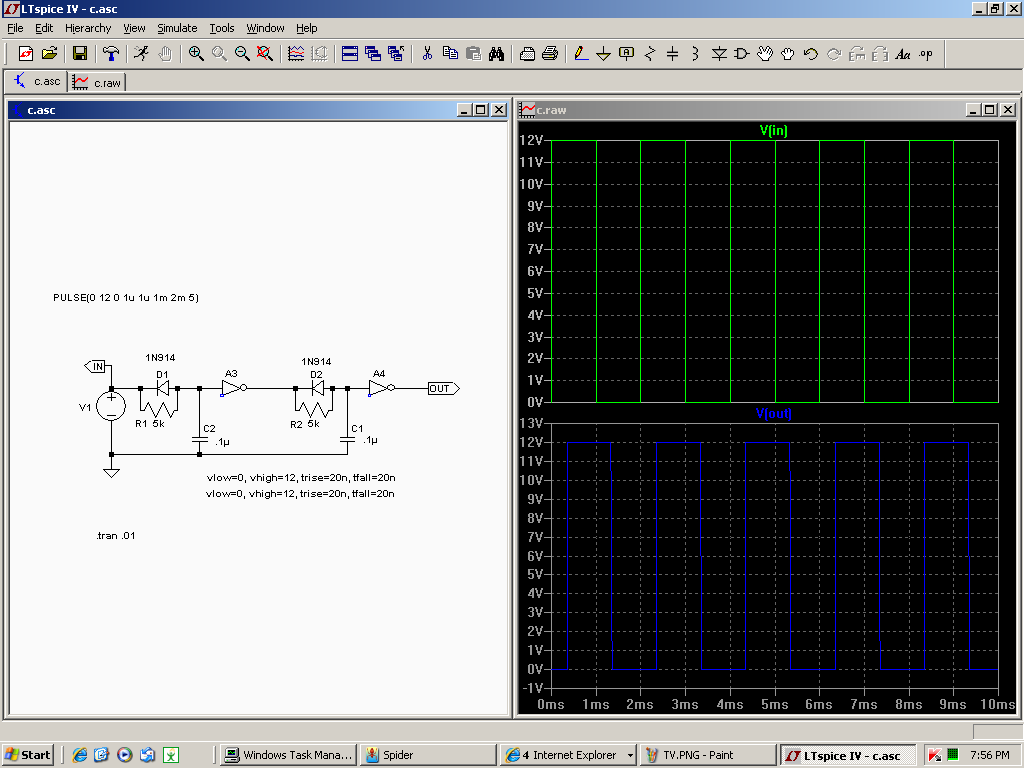The width and height of the screenshot is (1024, 768).
Task: Click the Windows Start button
Action: click(x=28, y=755)
